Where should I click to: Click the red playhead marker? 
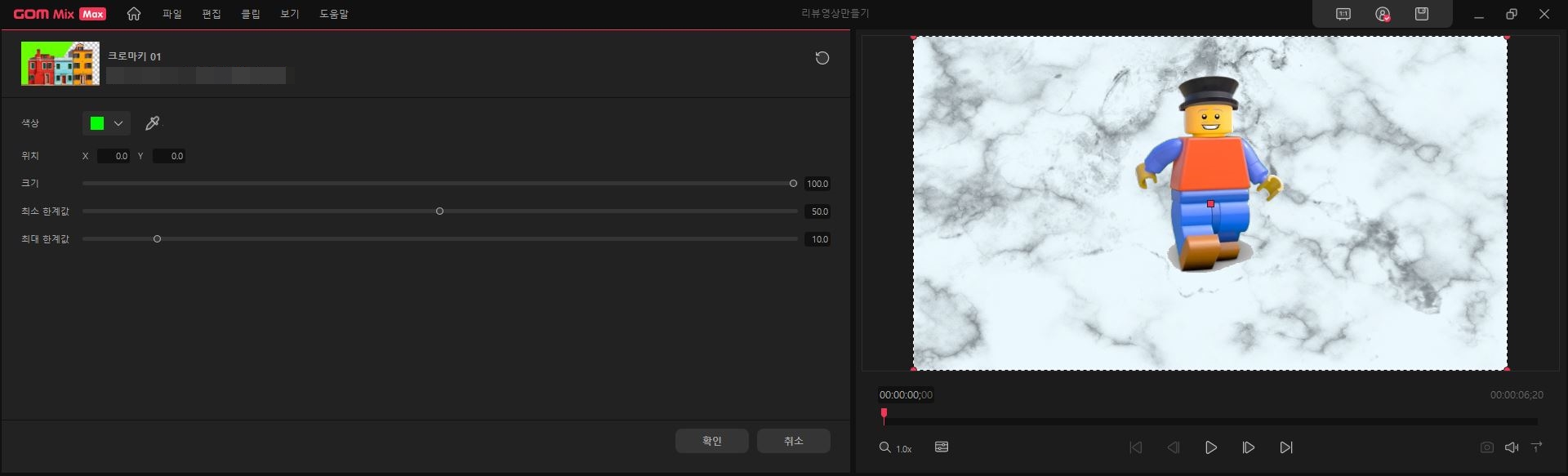tap(884, 415)
